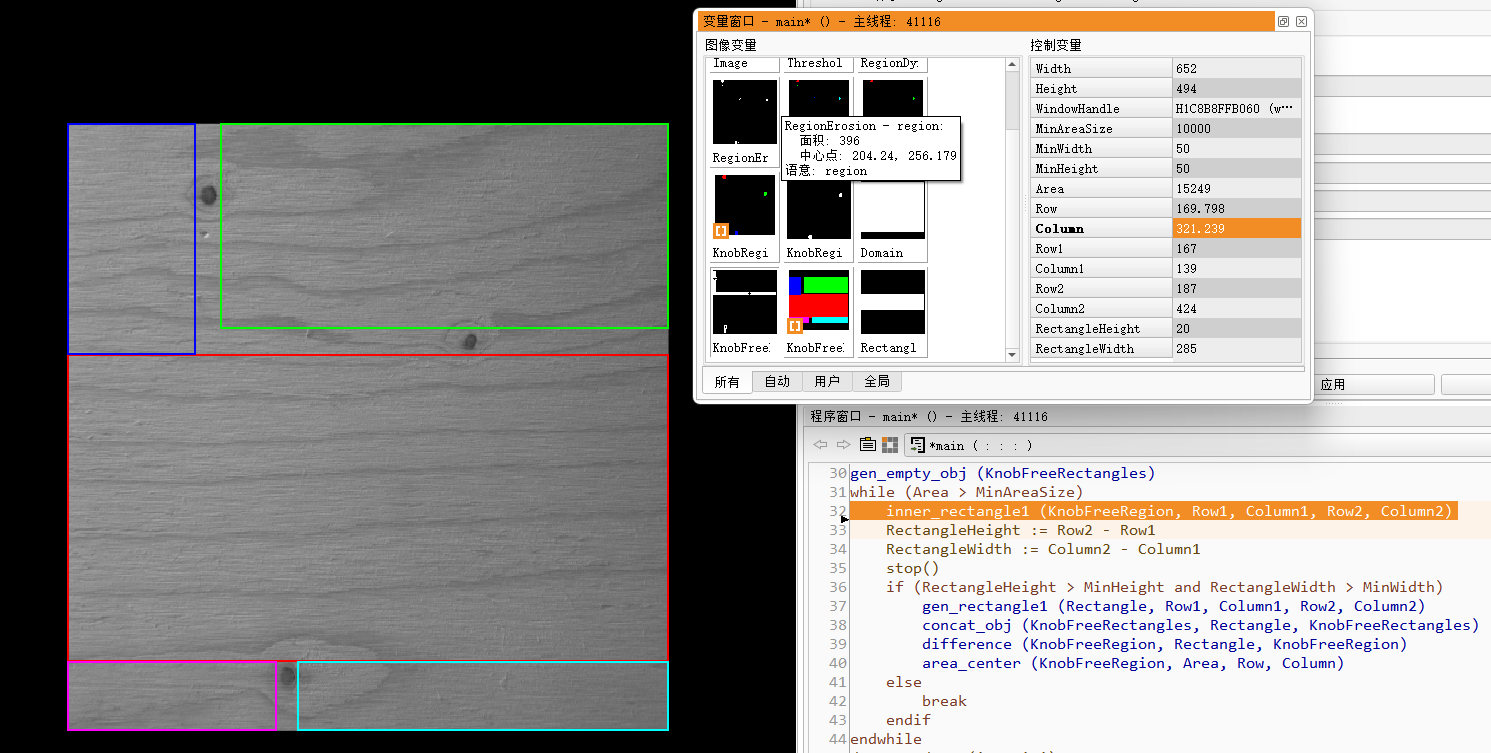Click the forward navigation arrow icon
The height and width of the screenshot is (753, 1491).
pyautogui.click(x=841, y=445)
